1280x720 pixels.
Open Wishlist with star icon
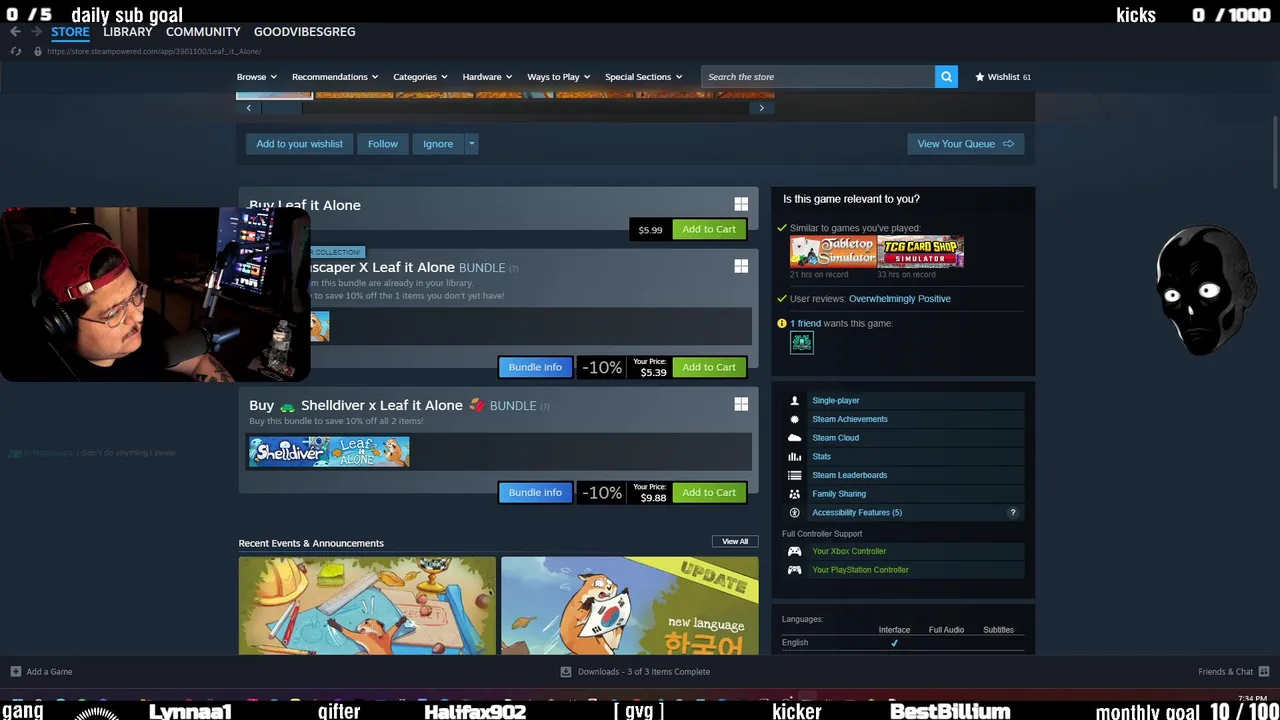[x=1002, y=77]
